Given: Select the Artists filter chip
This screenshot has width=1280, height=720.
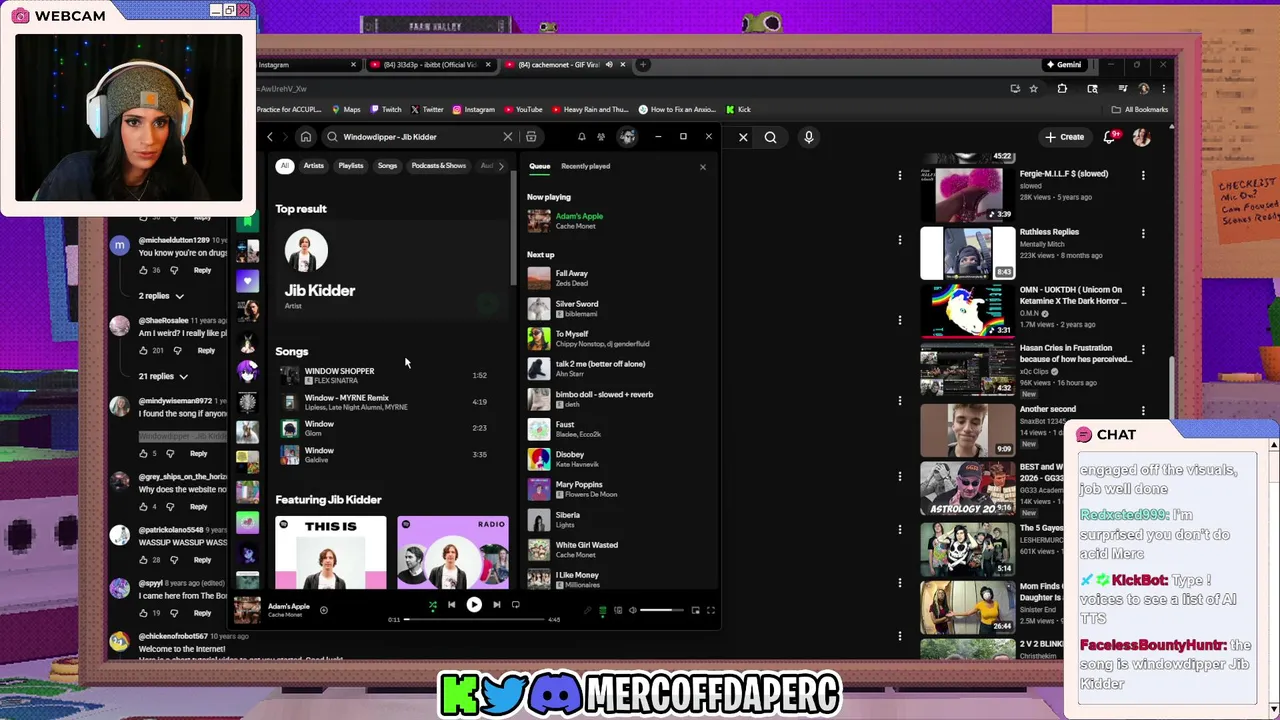Looking at the screenshot, I should coord(314,166).
